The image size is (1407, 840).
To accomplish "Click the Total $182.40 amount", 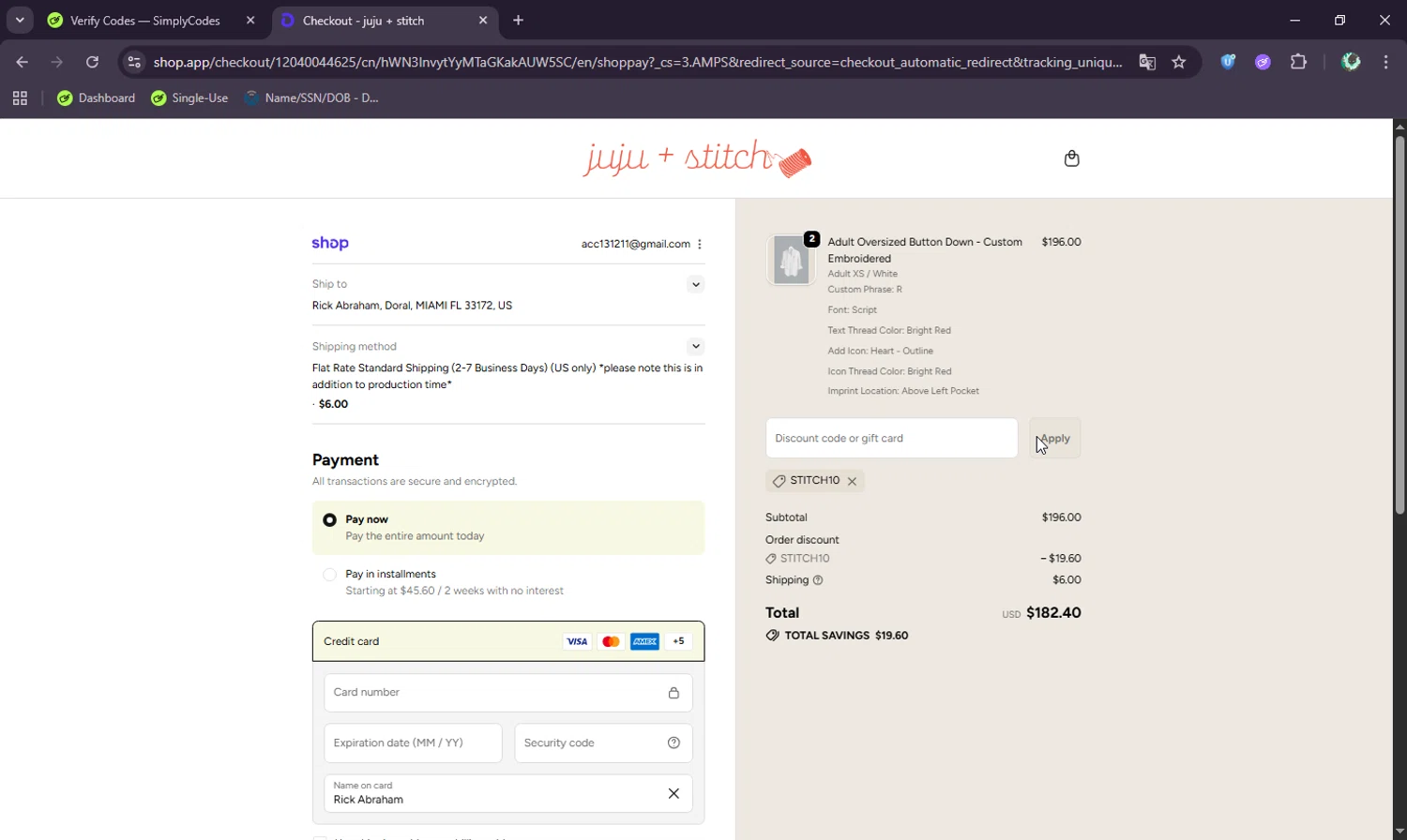I will point(1053,613).
